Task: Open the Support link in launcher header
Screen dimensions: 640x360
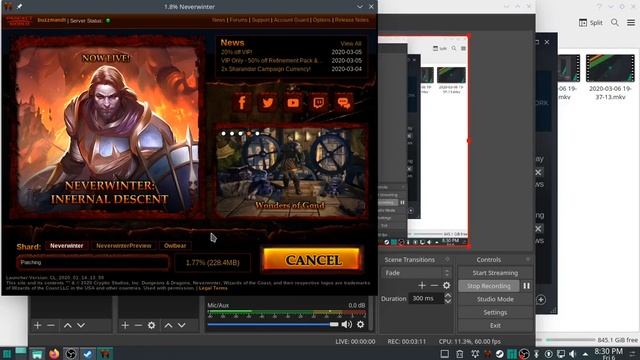Action: pyautogui.click(x=261, y=20)
